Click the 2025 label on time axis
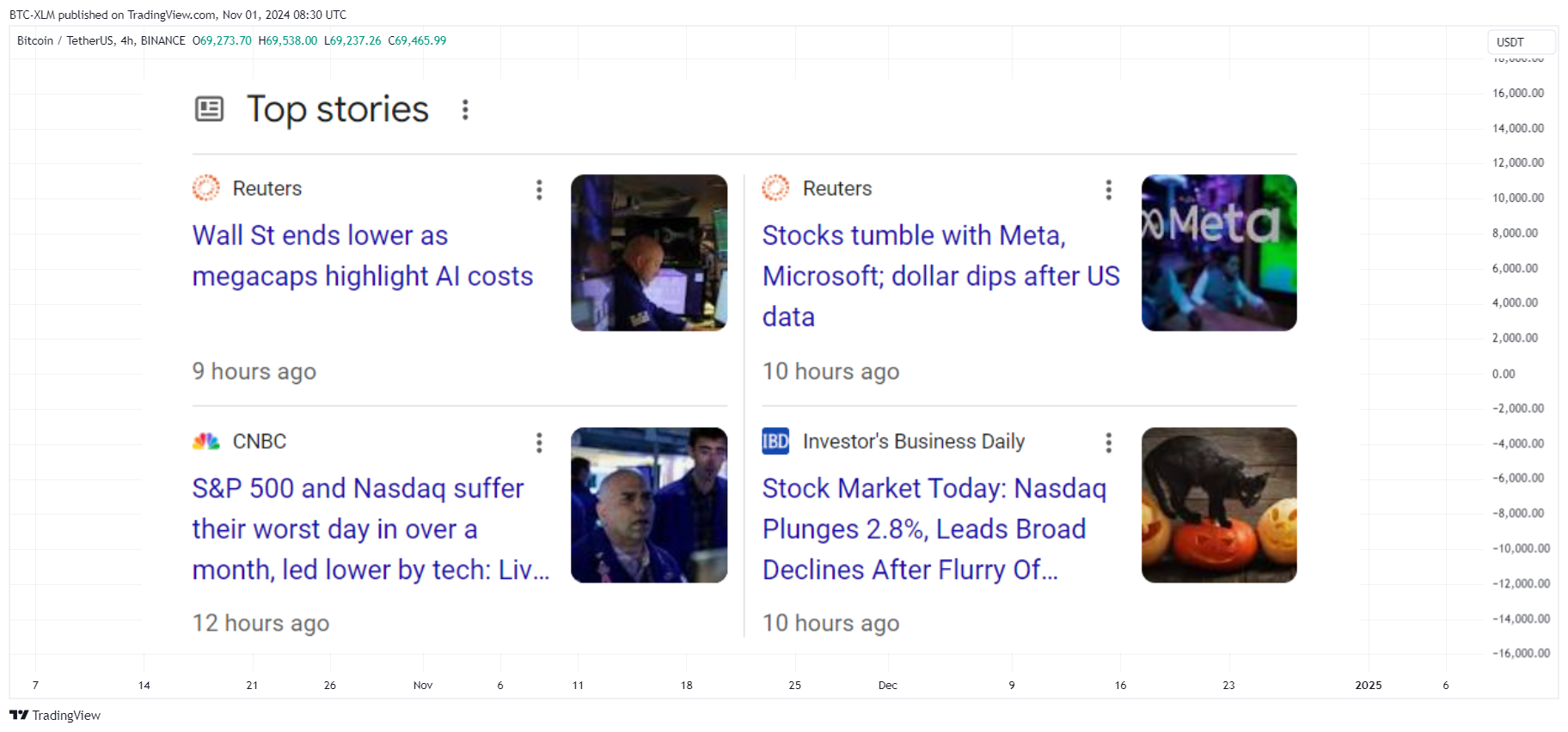 pos(1368,685)
